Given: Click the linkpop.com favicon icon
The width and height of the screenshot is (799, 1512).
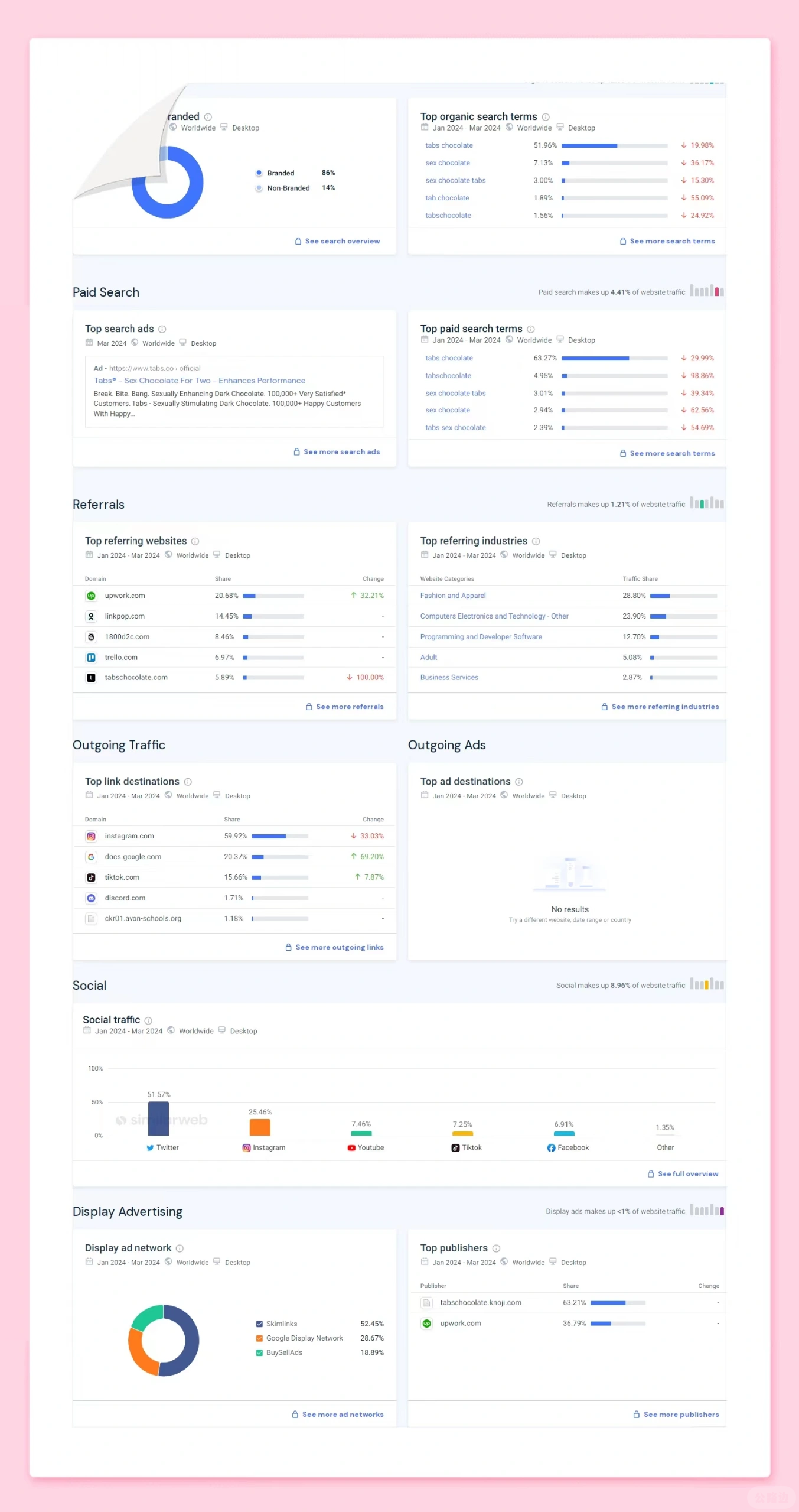Looking at the screenshot, I should tap(91, 616).
